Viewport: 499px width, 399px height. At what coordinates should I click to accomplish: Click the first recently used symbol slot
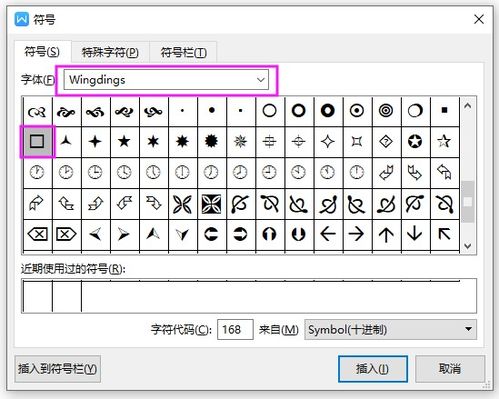38,296
